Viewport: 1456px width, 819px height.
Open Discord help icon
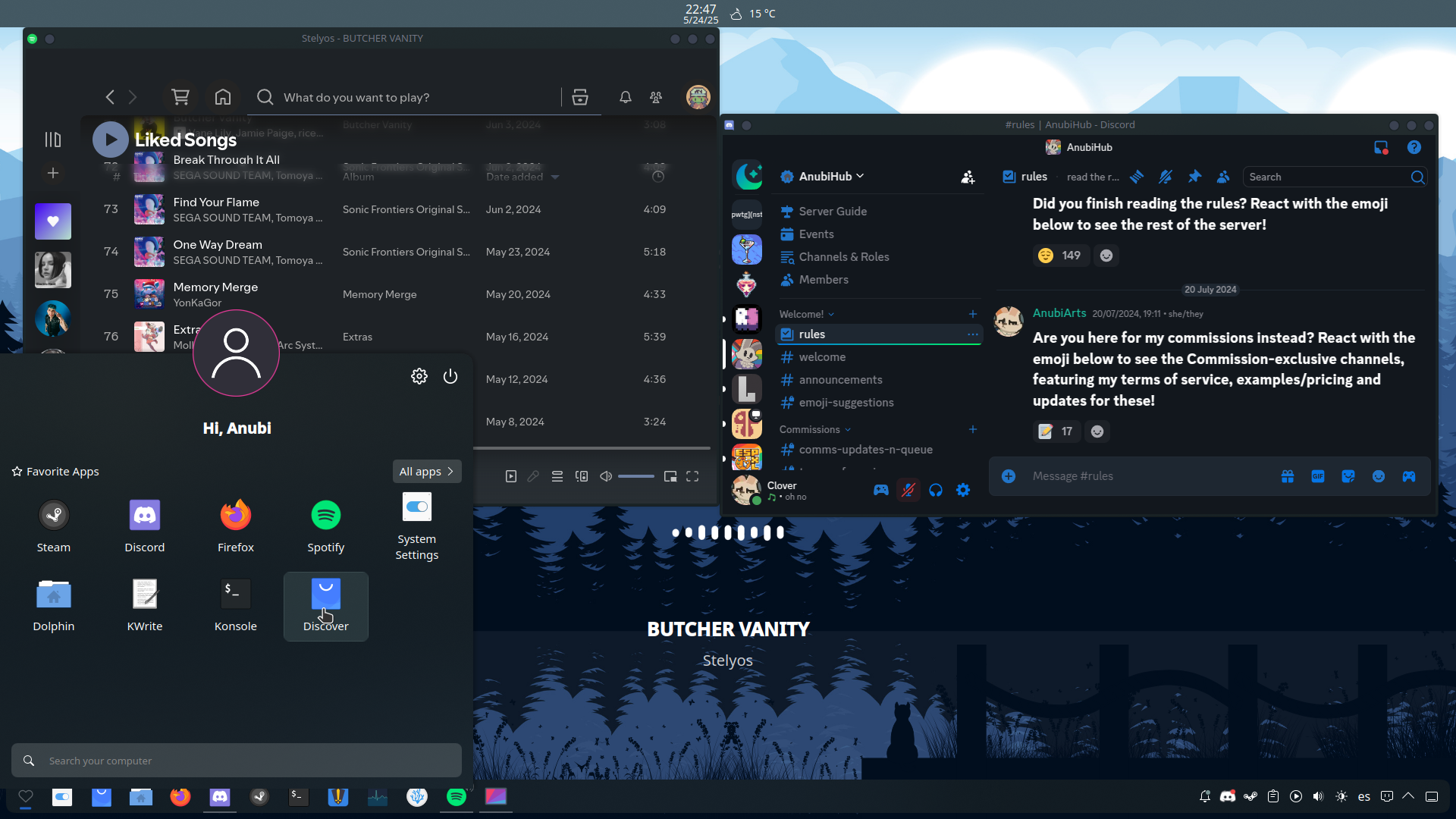[x=1414, y=147]
